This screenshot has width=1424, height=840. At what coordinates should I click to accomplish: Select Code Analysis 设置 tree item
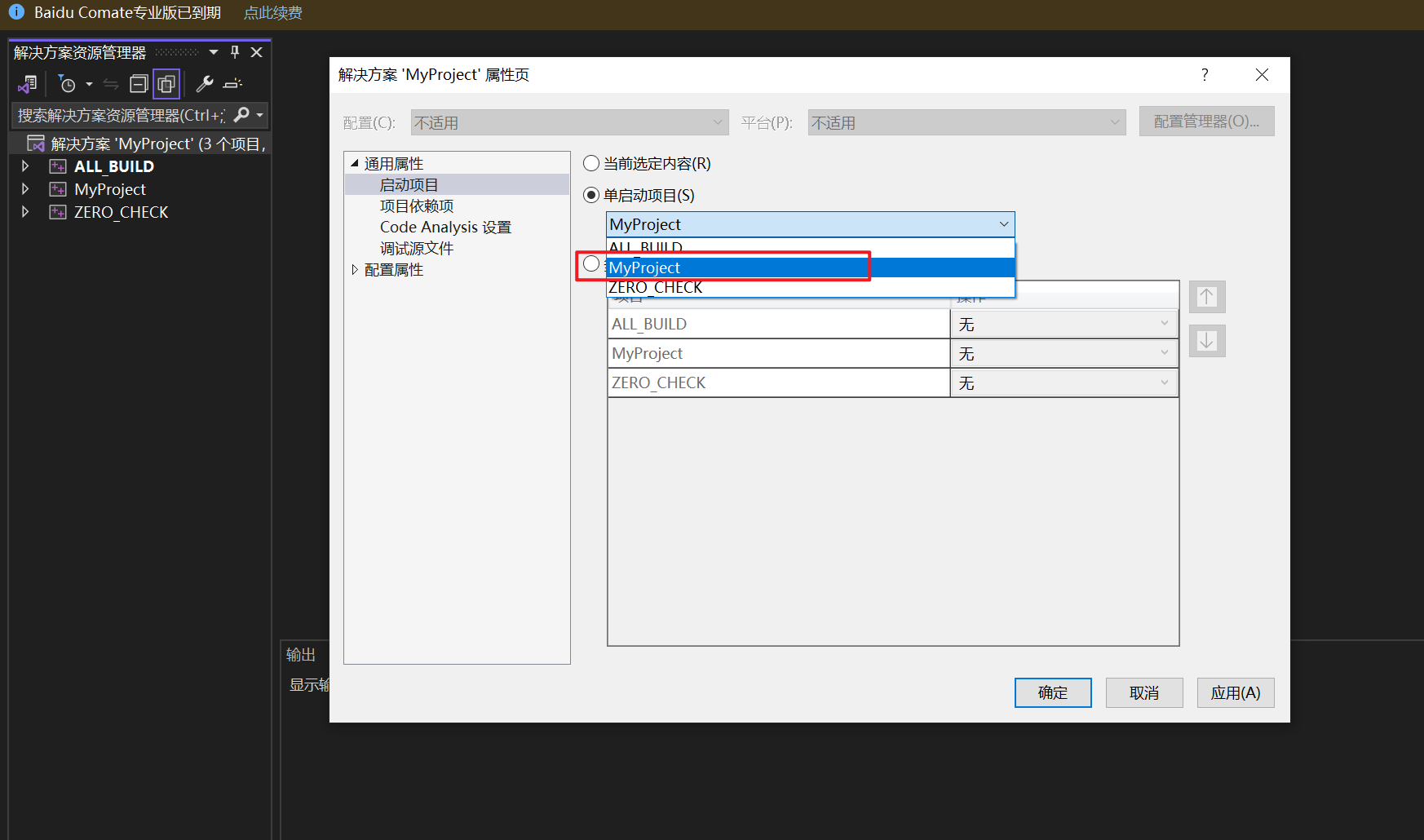(445, 228)
